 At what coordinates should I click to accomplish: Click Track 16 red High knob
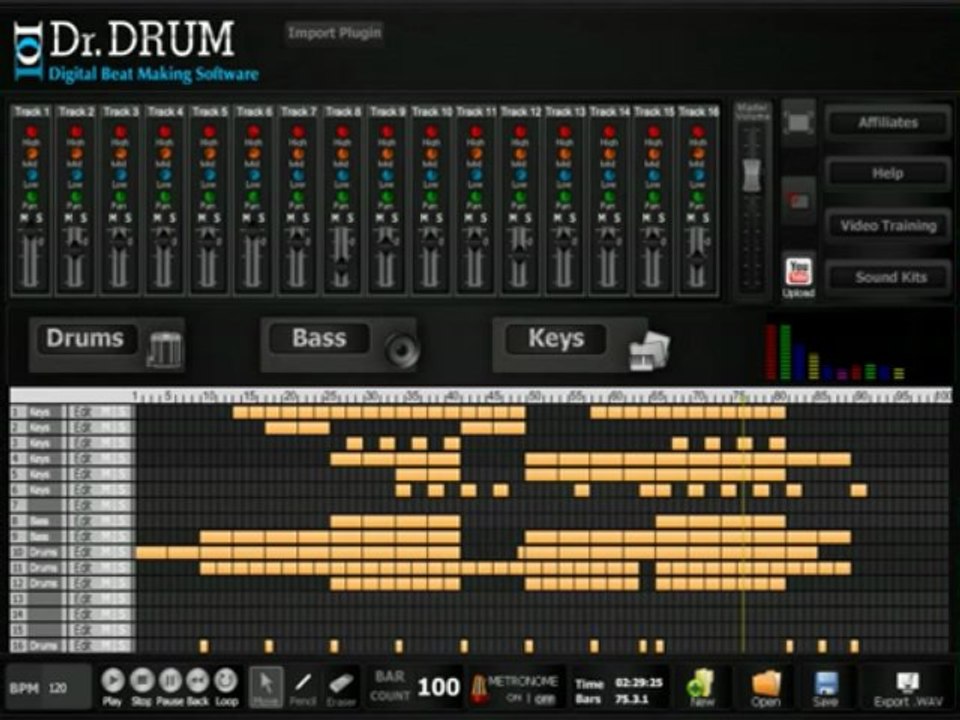click(x=698, y=131)
